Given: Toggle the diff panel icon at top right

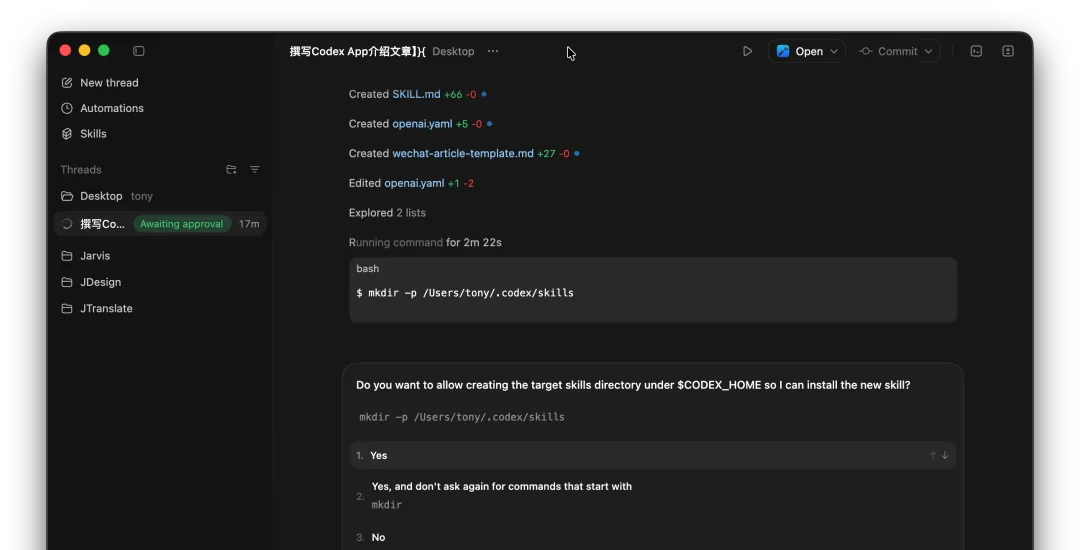Looking at the screenshot, I should pos(1008,51).
